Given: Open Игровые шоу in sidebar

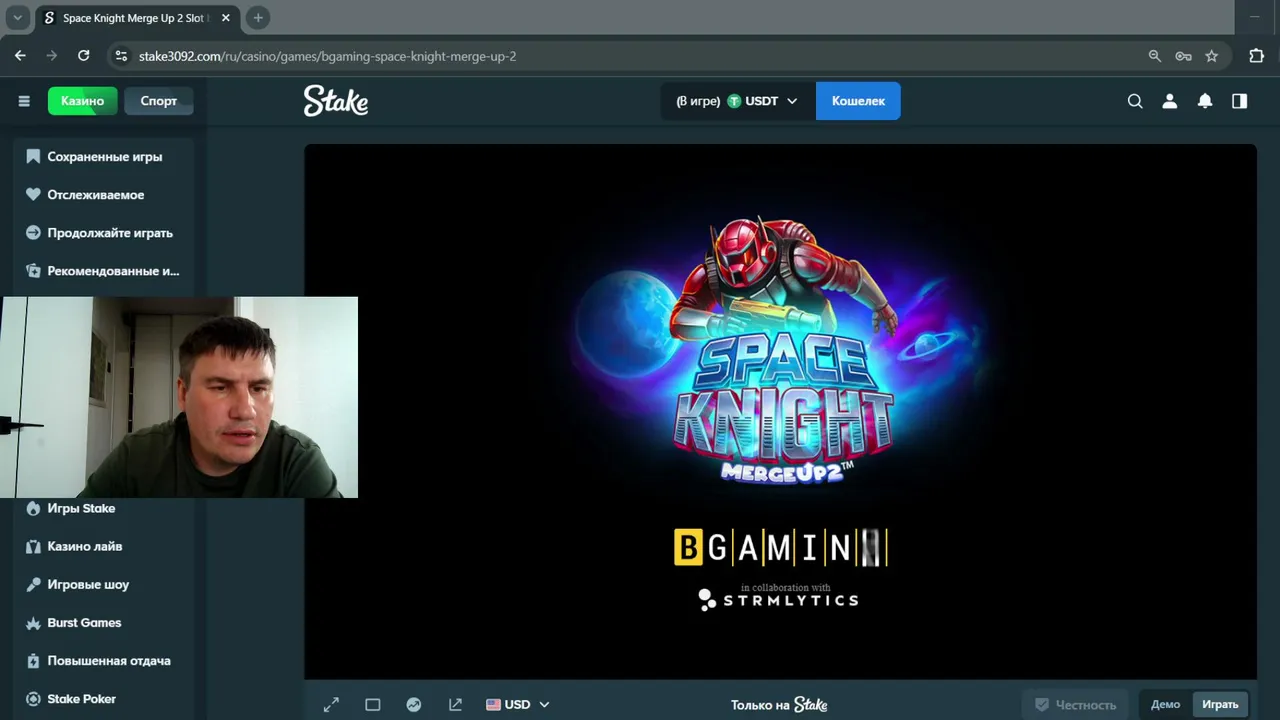Looking at the screenshot, I should coord(104,585).
